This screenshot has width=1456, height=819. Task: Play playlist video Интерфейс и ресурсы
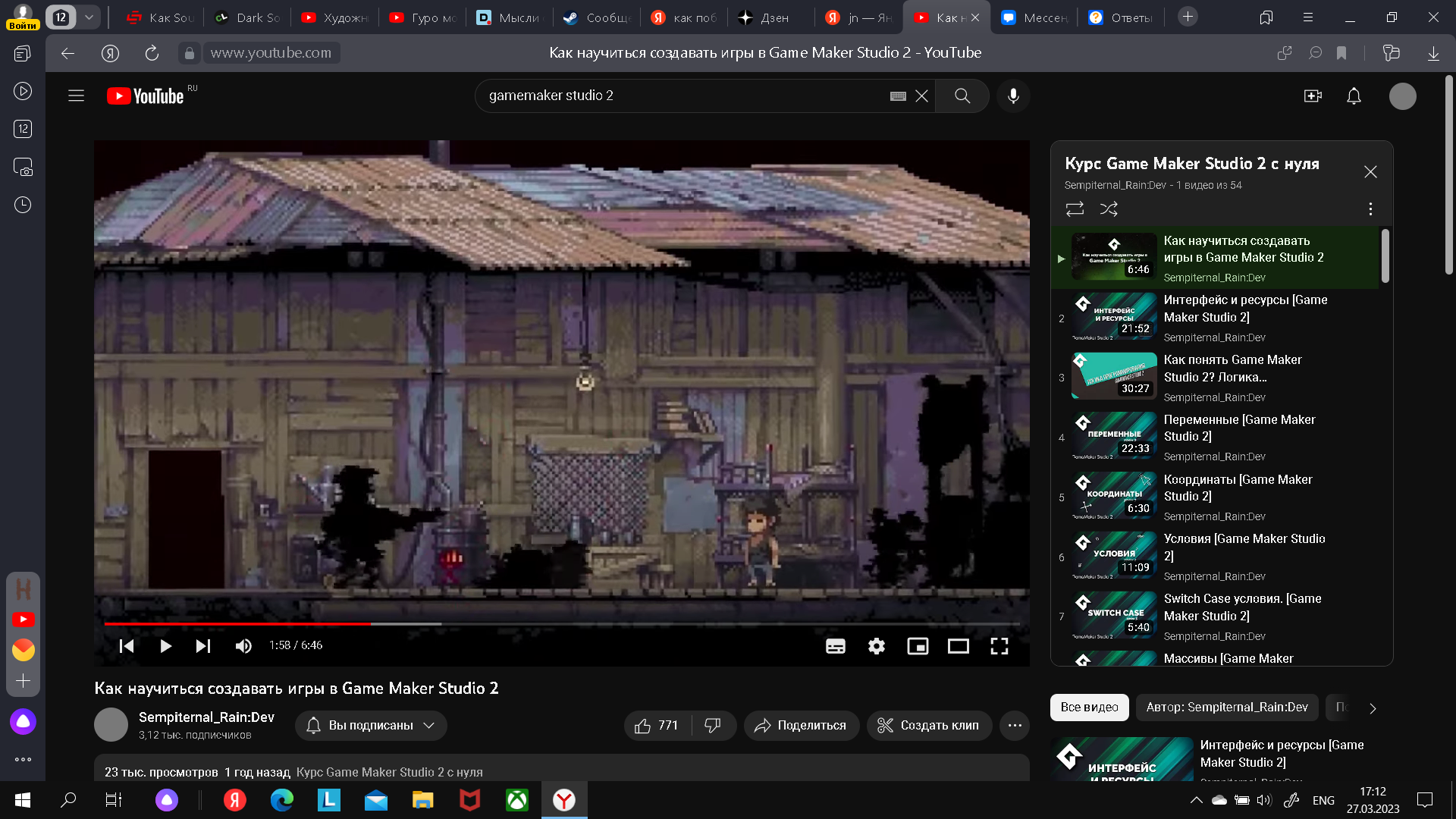(x=1214, y=318)
